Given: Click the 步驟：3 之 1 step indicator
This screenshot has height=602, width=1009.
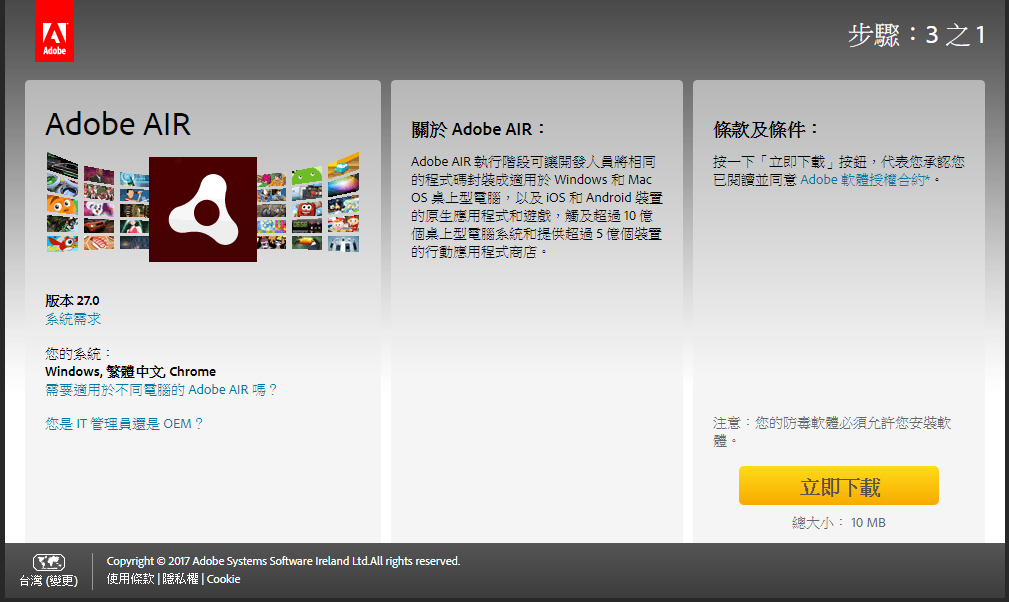Looking at the screenshot, I should point(916,36).
